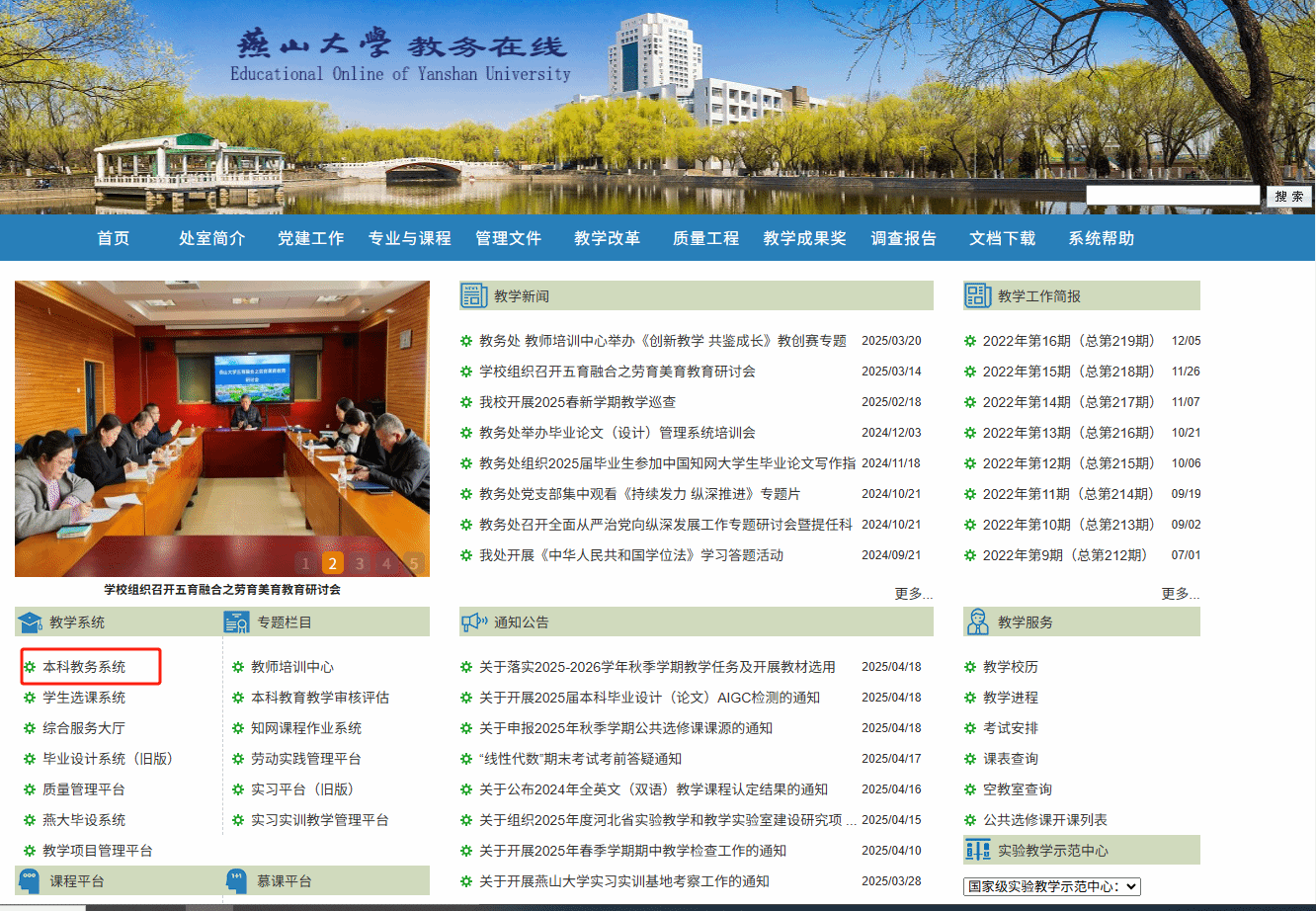View 更多 under 教学新闻 list

click(x=913, y=593)
